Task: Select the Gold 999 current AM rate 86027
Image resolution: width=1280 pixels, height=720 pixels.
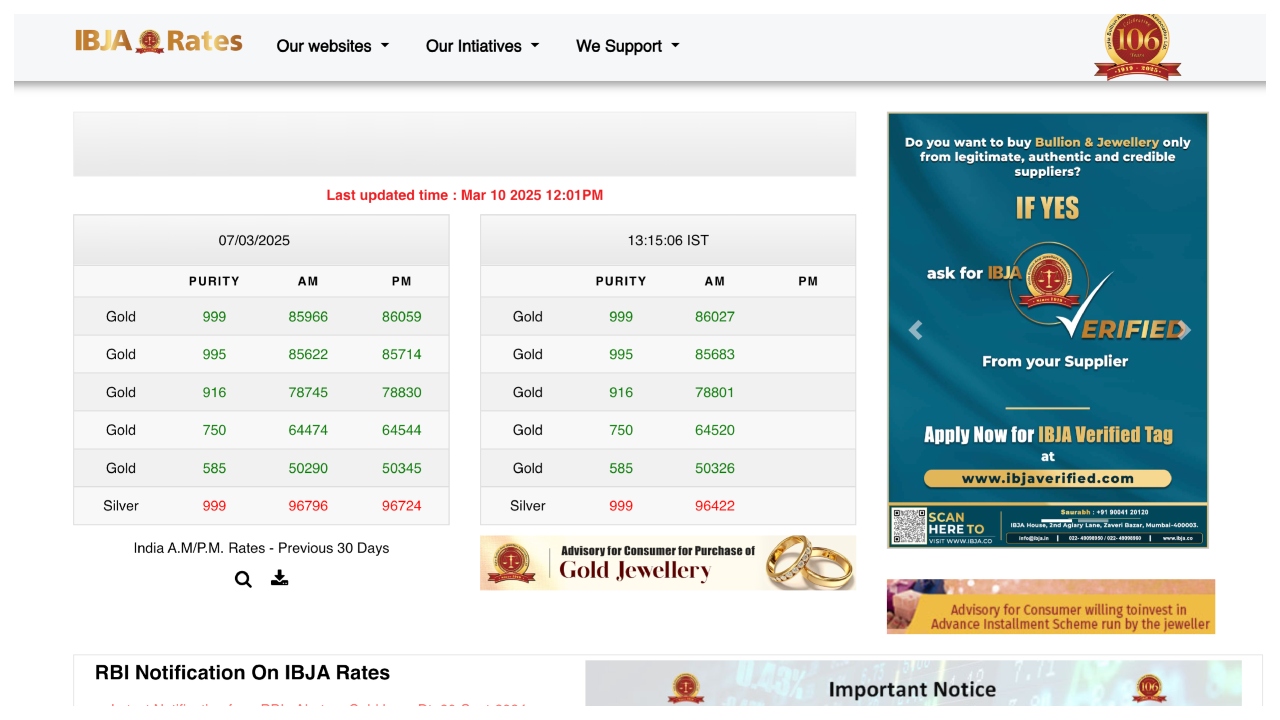Action: [x=714, y=317]
